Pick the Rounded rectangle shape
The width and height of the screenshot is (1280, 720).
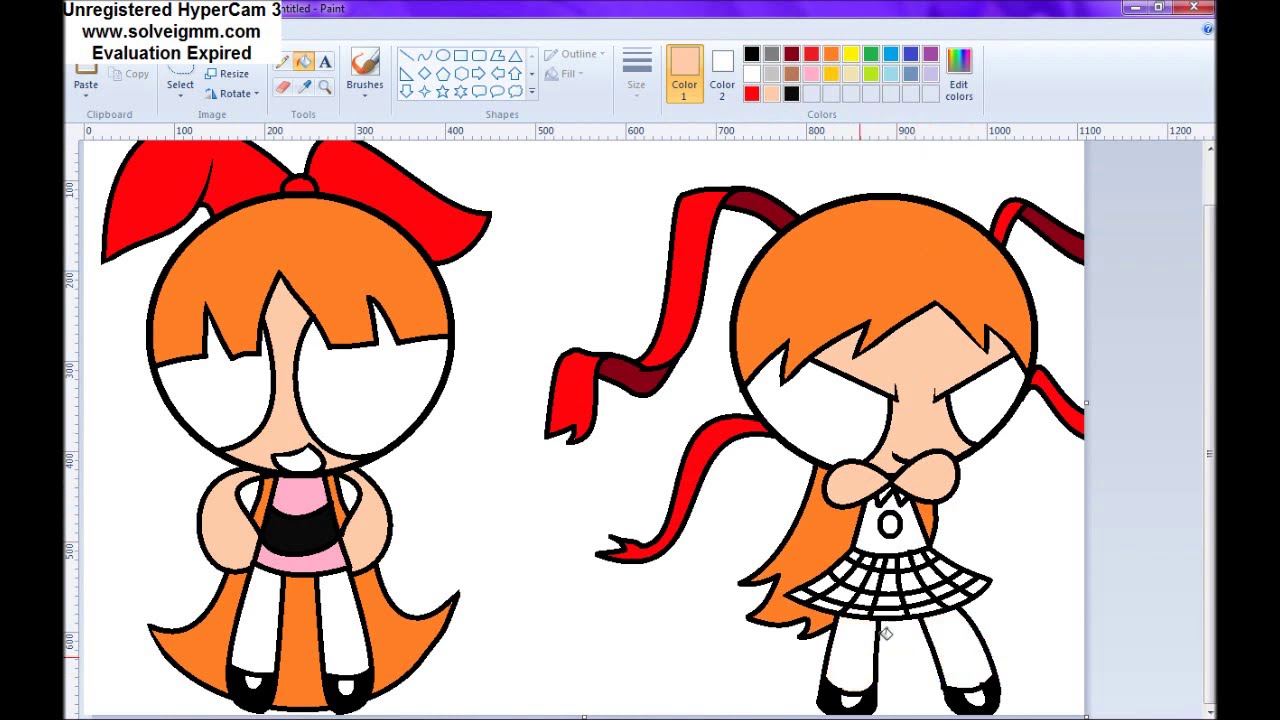479,56
